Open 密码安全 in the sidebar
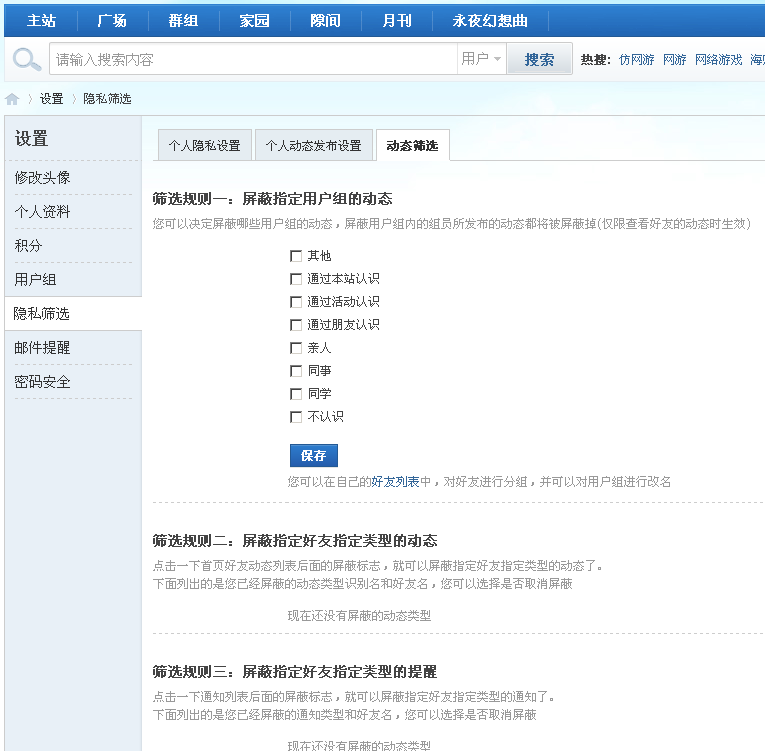This screenshot has height=751, width=765. 42,382
